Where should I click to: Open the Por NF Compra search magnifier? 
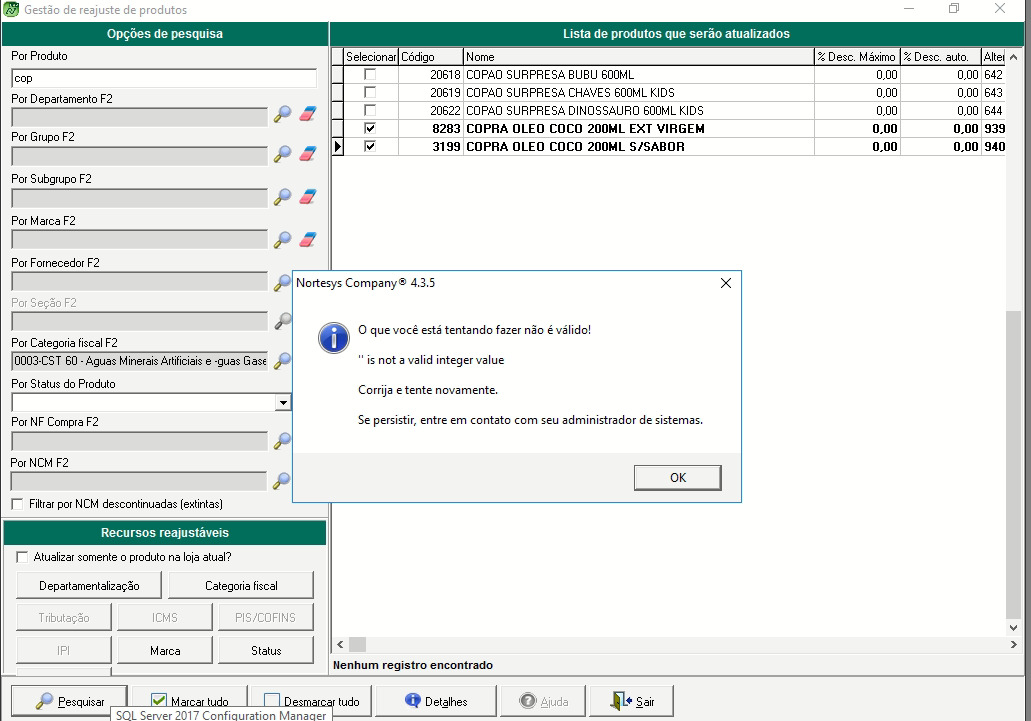[x=283, y=440]
